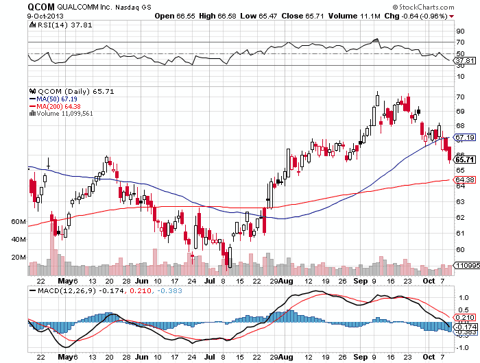Viewport: 480px width, 363px height.
Task: Click the QCOM (Daily) candlestick legend icon
Action: pos(32,91)
